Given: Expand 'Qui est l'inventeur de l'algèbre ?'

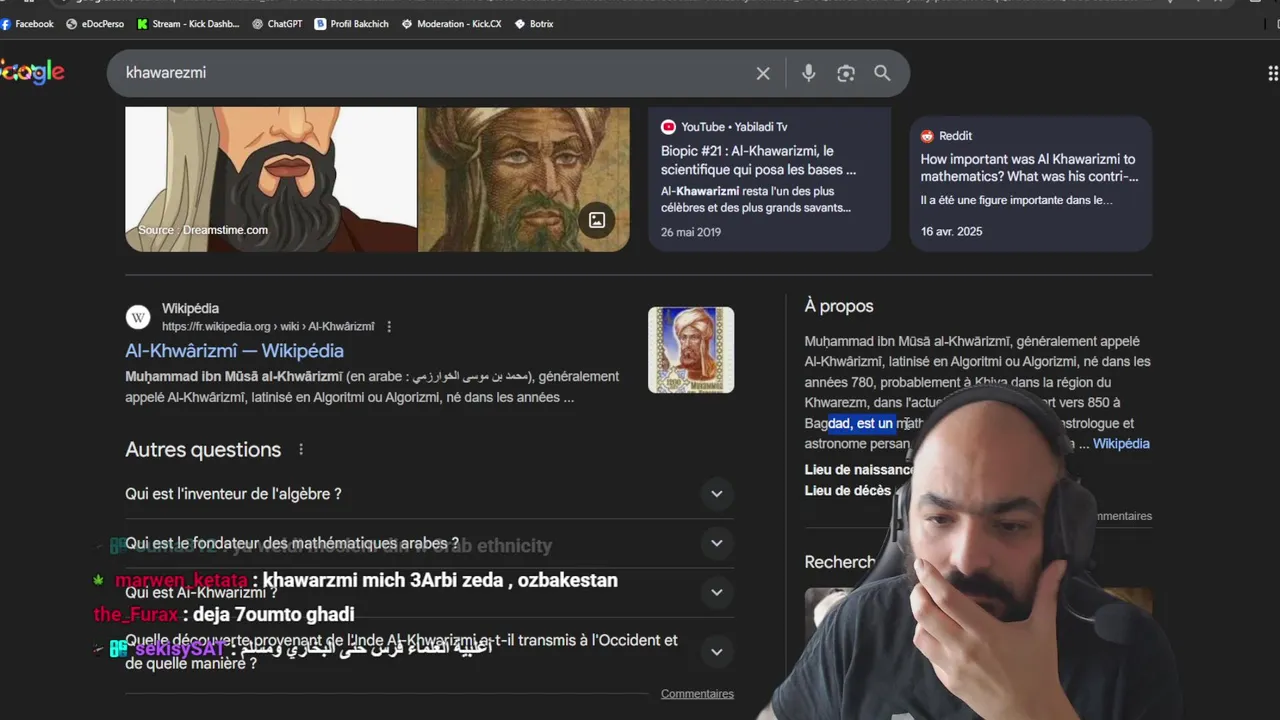Looking at the screenshot, I should pyautogui.click(x=430, y=494).
